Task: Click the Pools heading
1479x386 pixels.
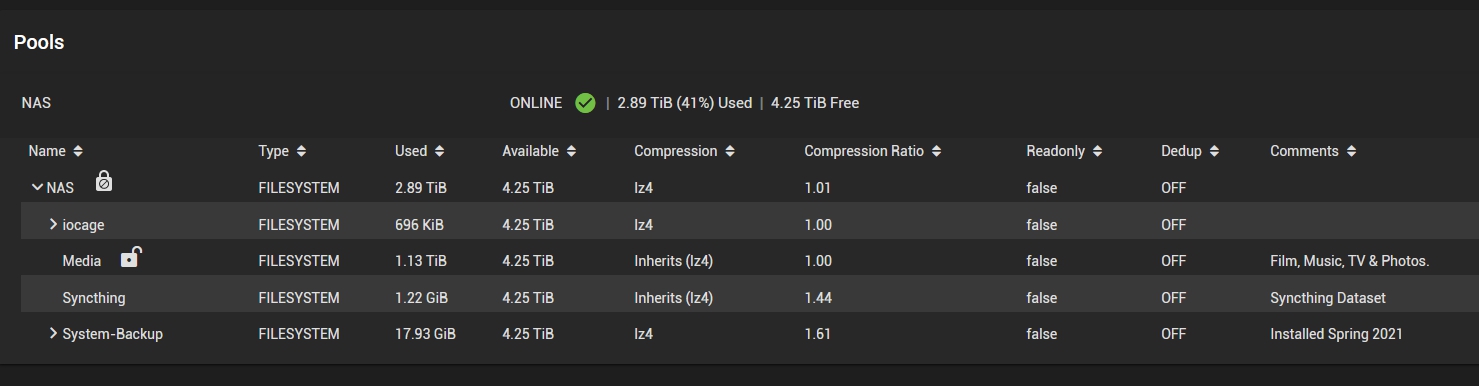Action: click(39, 42)
